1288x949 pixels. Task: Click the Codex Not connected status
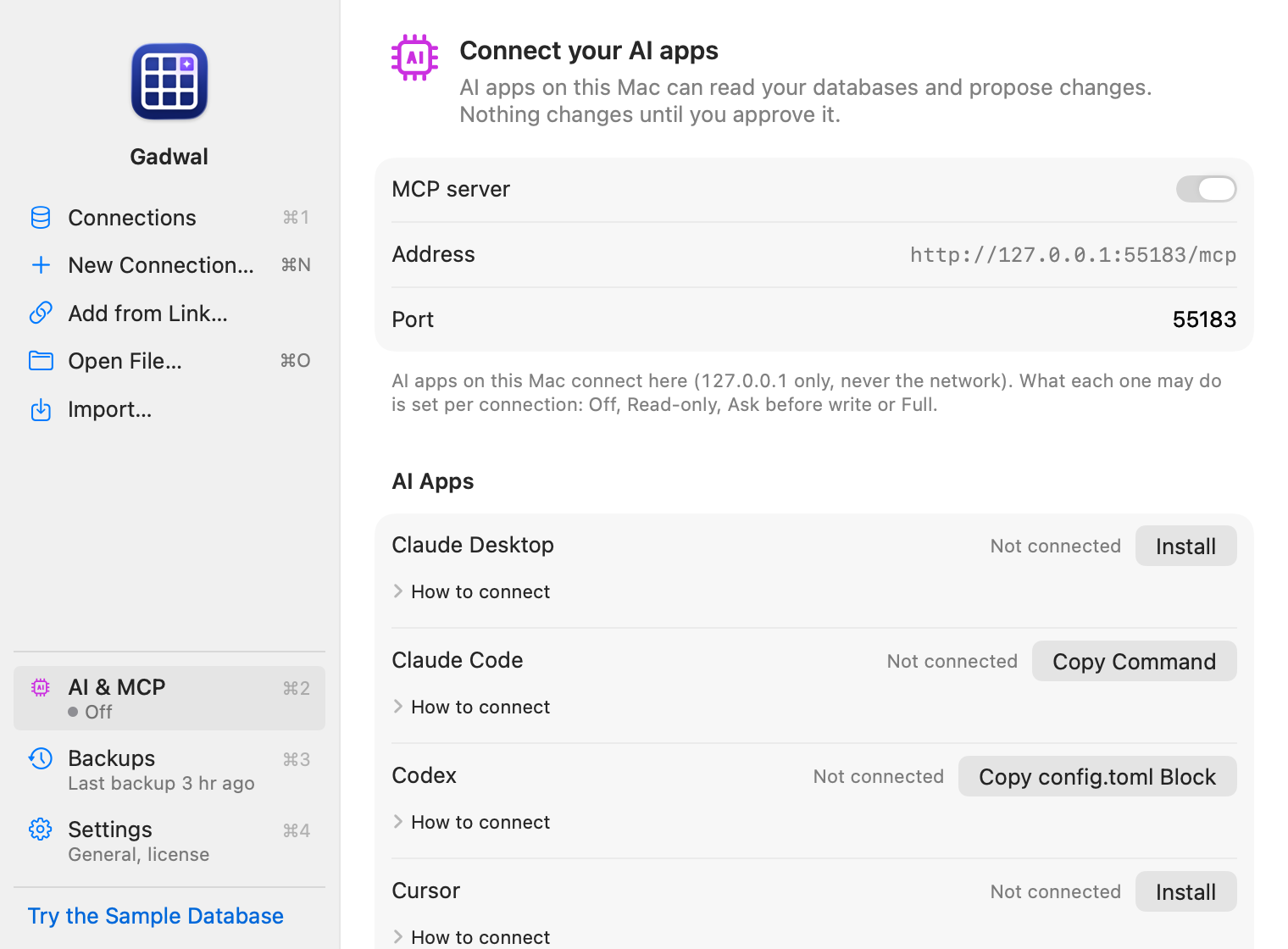pos(878,776)
